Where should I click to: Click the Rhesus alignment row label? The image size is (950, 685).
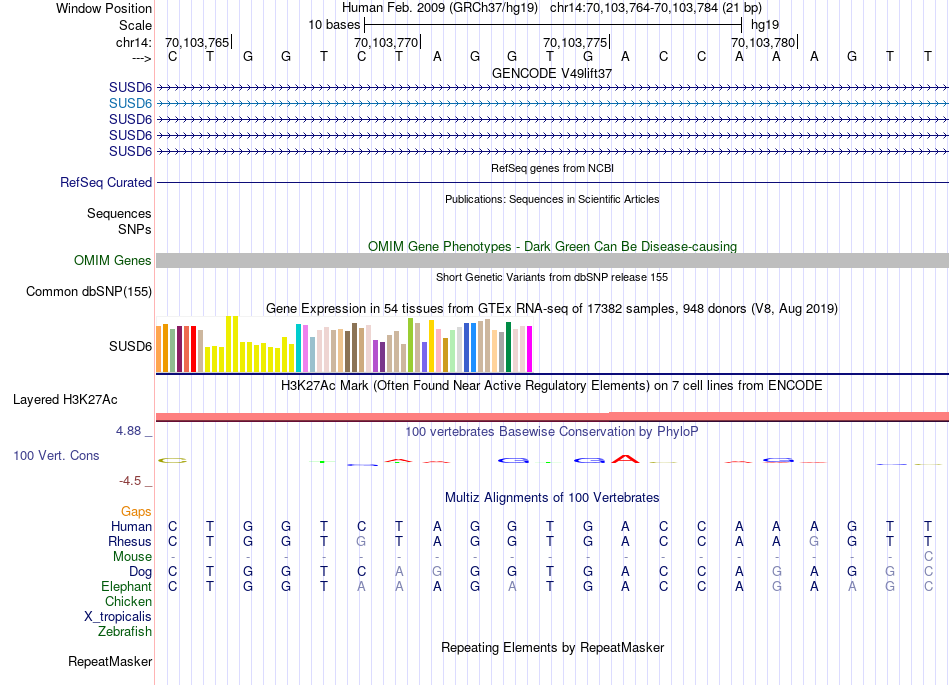[130, 542]
